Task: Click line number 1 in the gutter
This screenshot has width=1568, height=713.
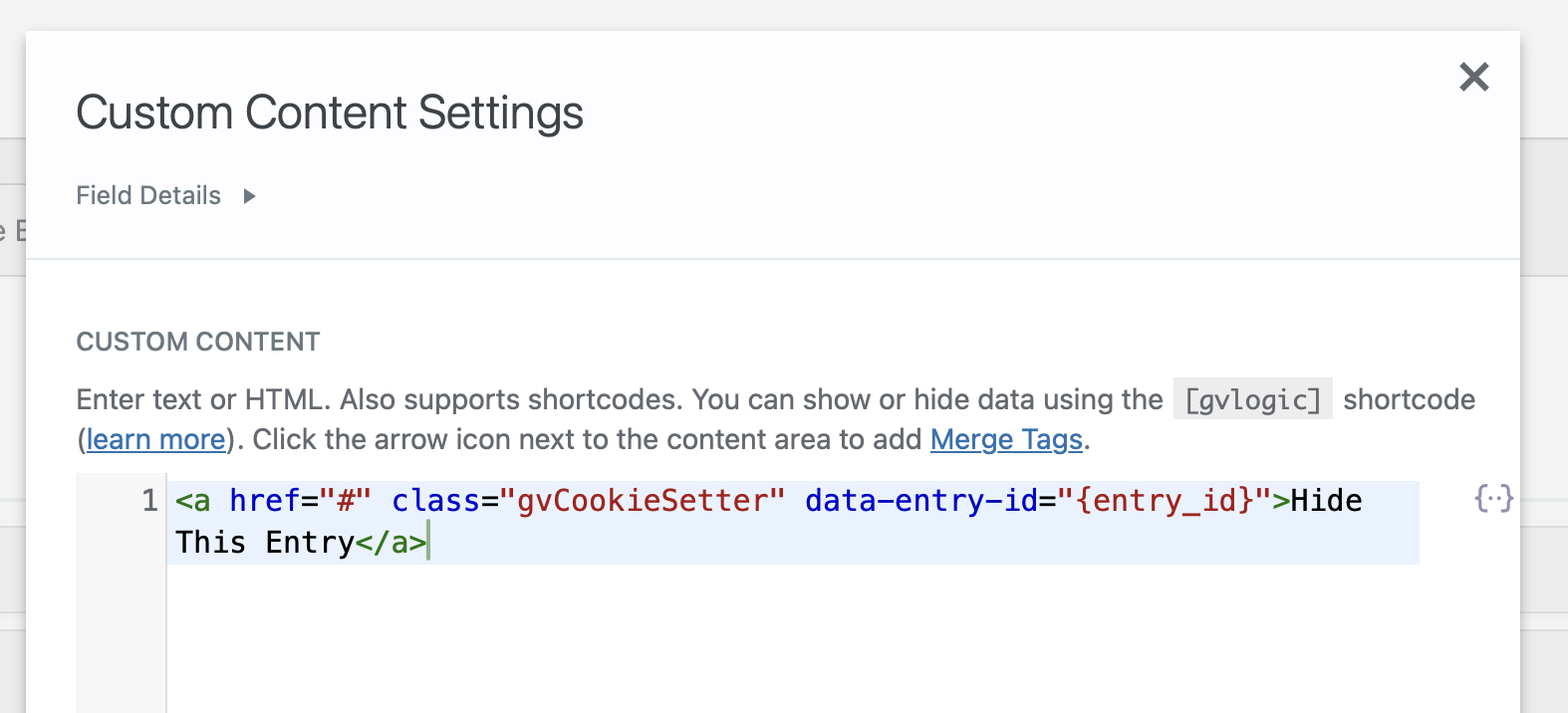Action: (149, 500)
